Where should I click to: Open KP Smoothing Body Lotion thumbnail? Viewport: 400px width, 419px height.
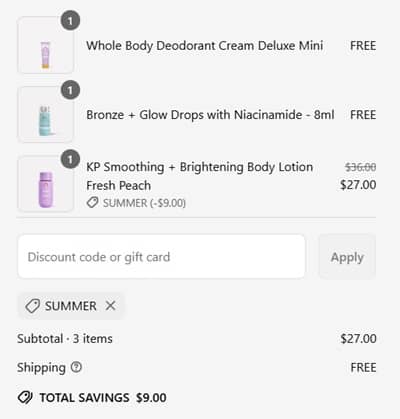click(x=45, y=184)
